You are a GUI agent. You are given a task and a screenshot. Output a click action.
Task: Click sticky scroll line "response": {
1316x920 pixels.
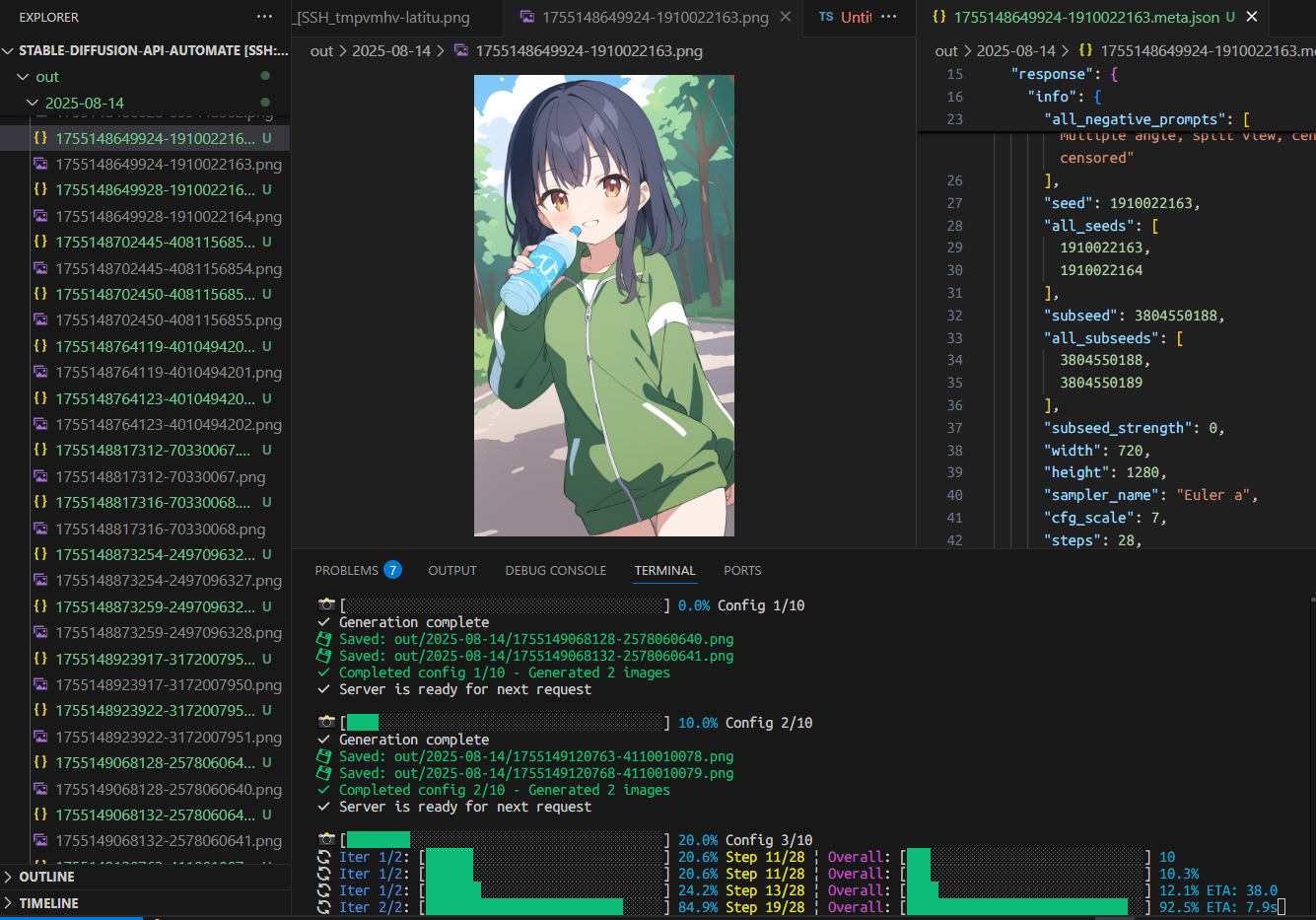(1065, 74)
